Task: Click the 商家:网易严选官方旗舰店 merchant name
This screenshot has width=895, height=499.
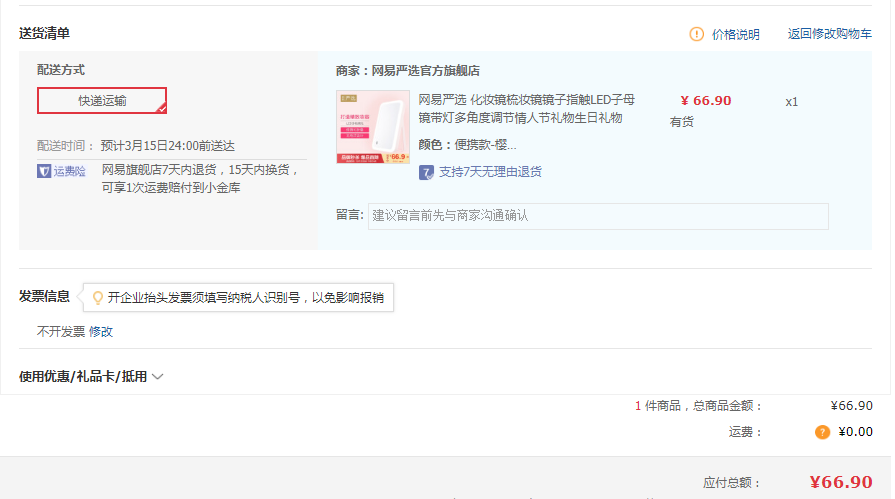Action: pyautogui.click(x=408, y=71)
